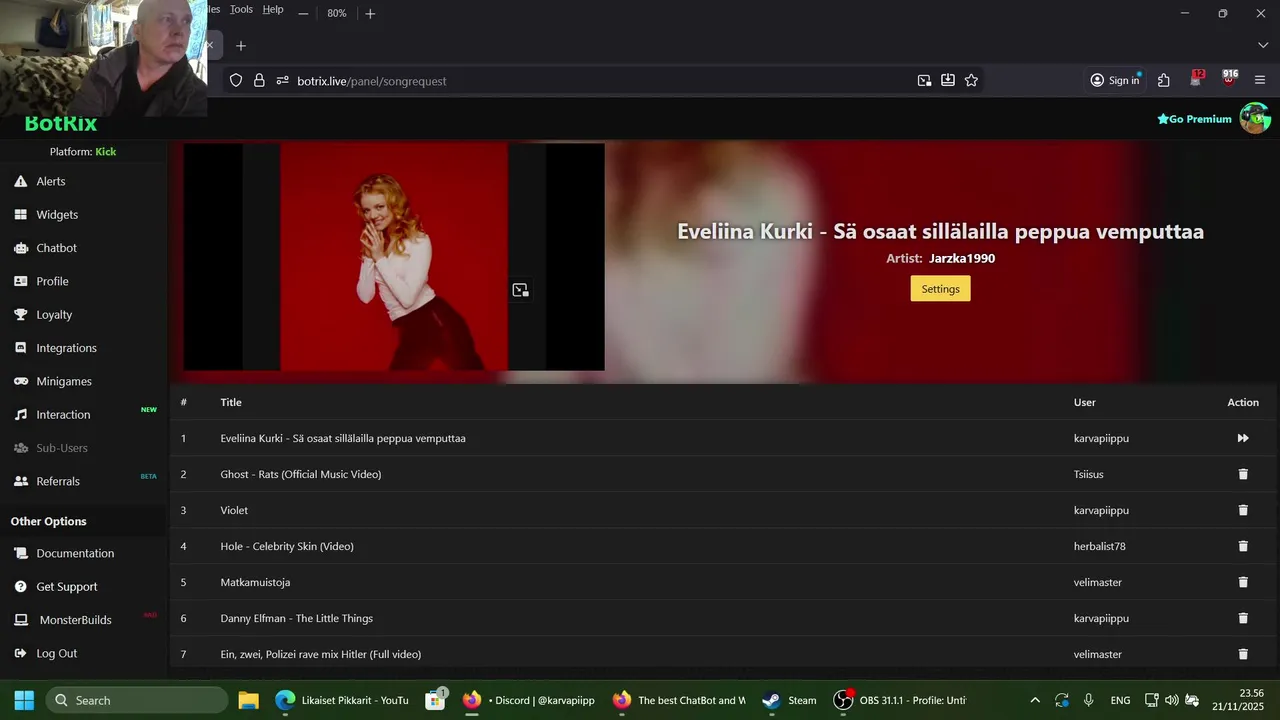This screenshot has height=720, width=1280.
Task: Switch to the Likaiset Pikkarit YouTube taskbar window
Action: pos(342,700)
